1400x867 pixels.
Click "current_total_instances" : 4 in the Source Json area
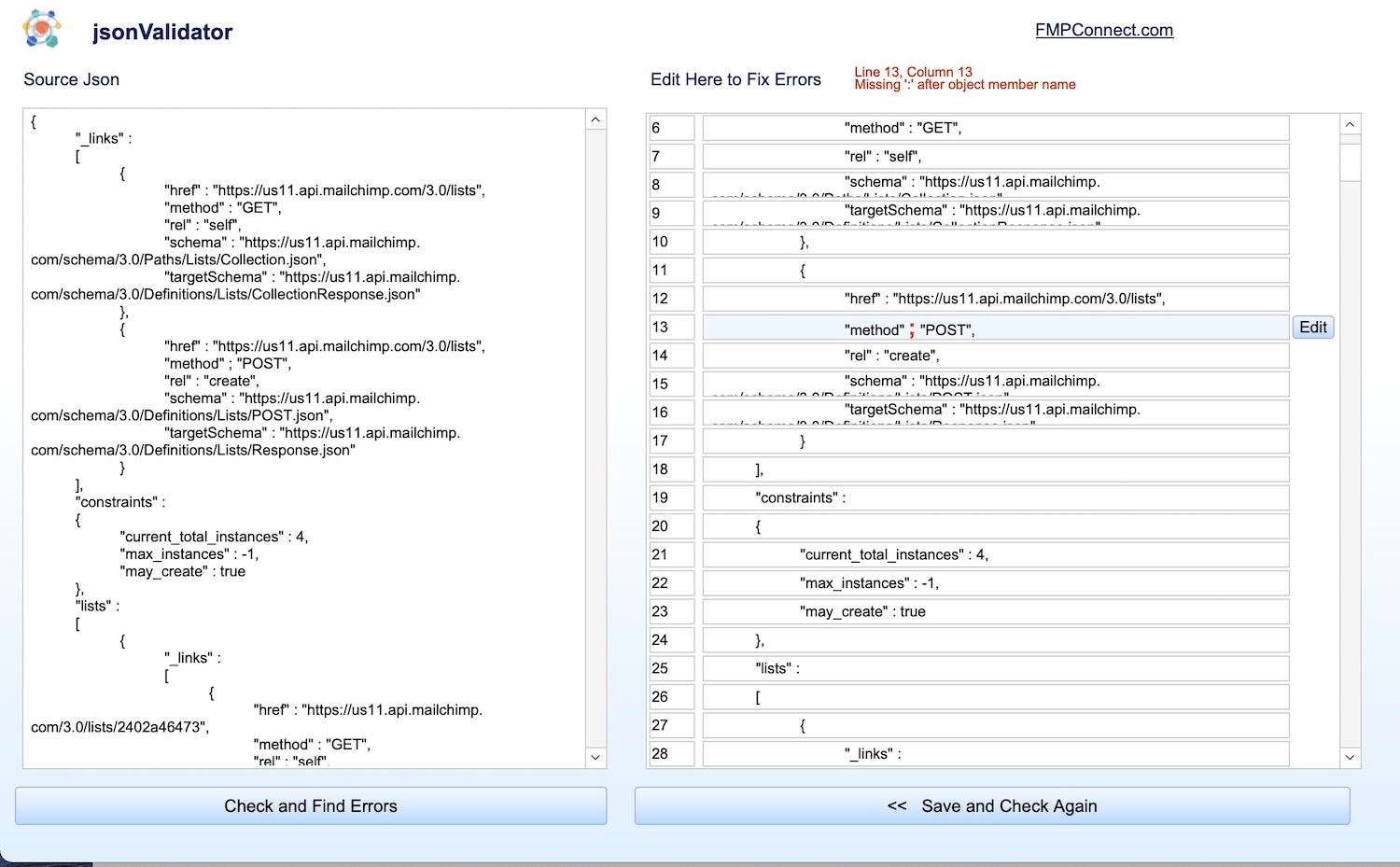tap(214, 537)
